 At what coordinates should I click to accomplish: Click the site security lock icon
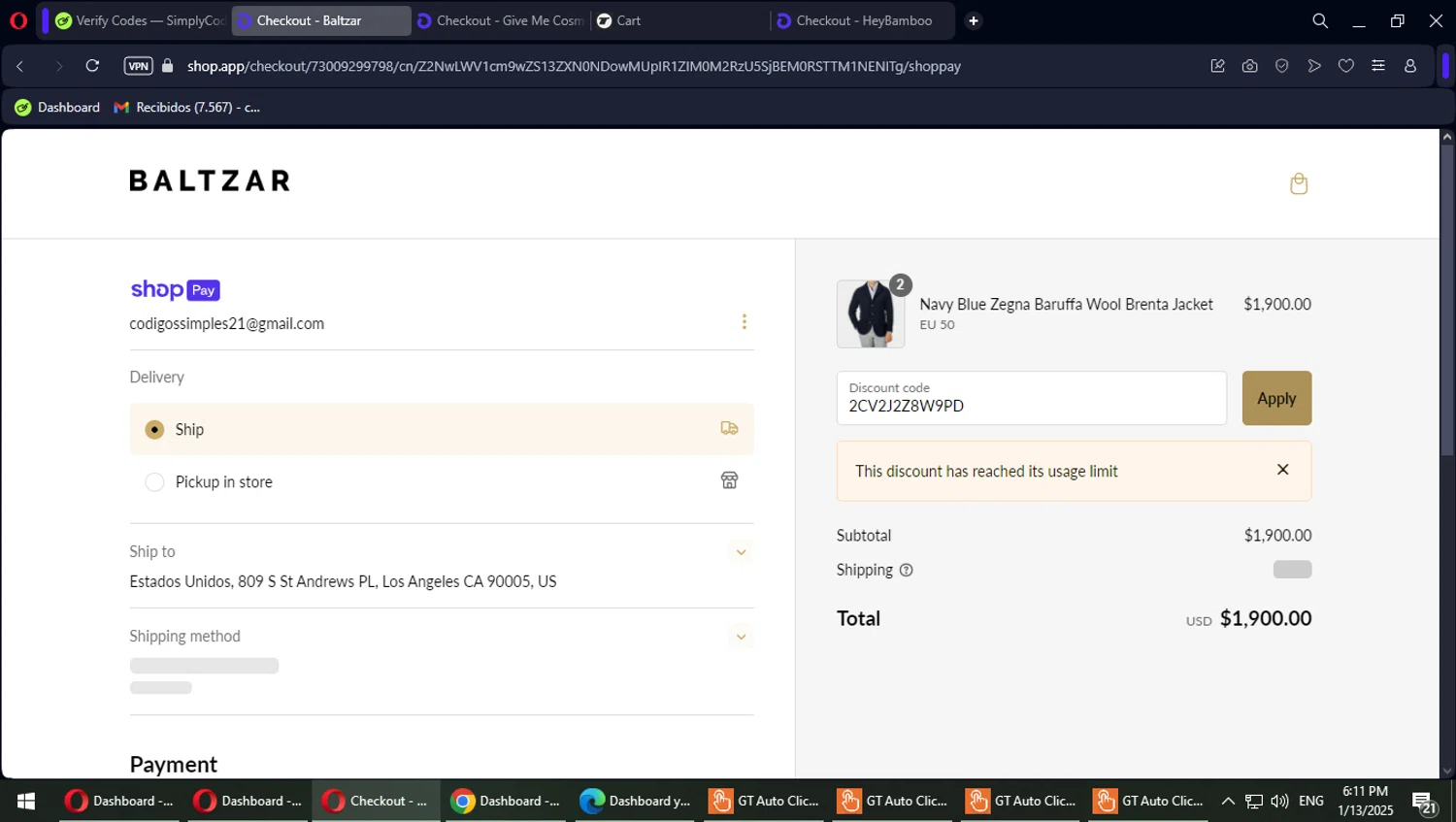pos(167,66)
